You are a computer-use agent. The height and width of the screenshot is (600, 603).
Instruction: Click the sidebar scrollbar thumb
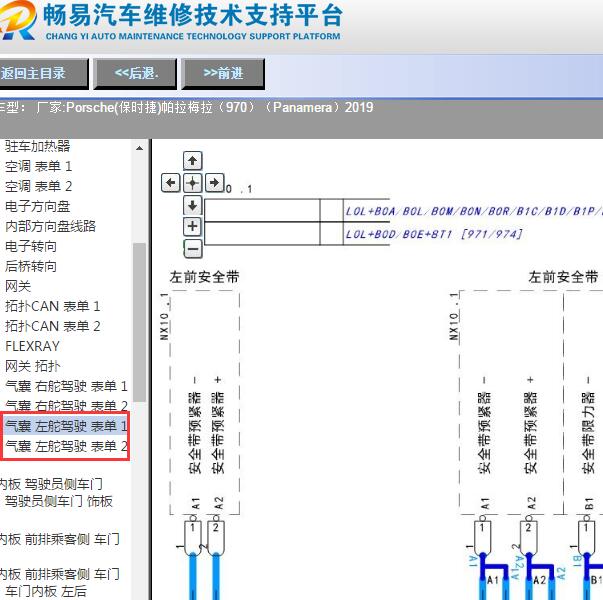tap(139, 322)
